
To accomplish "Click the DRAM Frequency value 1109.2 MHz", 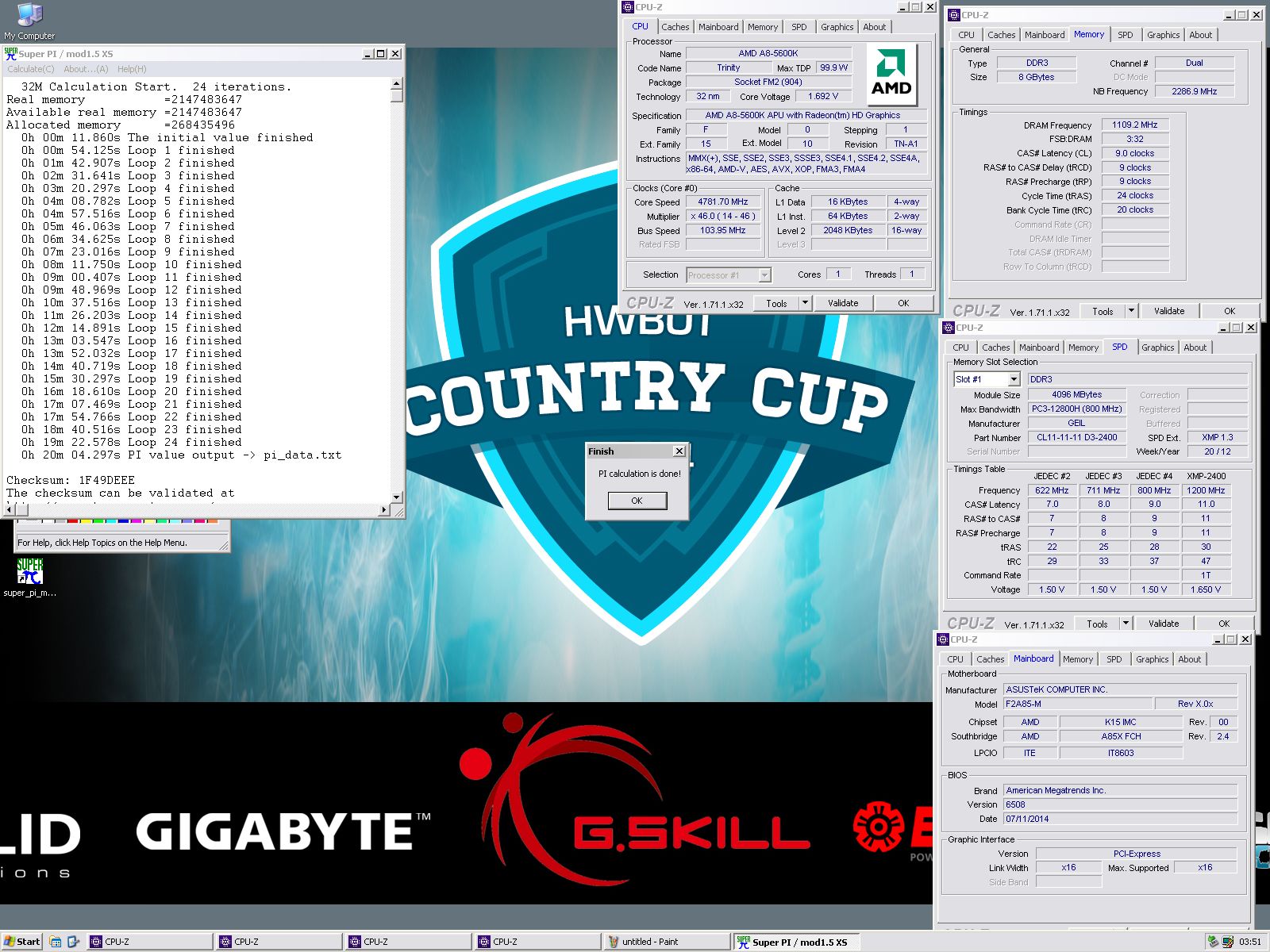I will [1135, 125].
